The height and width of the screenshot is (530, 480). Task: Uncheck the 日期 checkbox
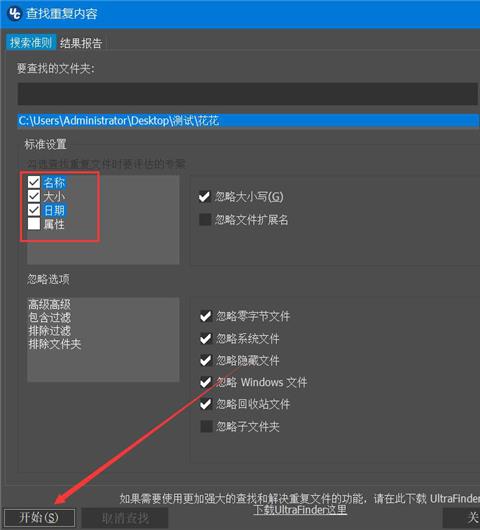pos(34,210)
